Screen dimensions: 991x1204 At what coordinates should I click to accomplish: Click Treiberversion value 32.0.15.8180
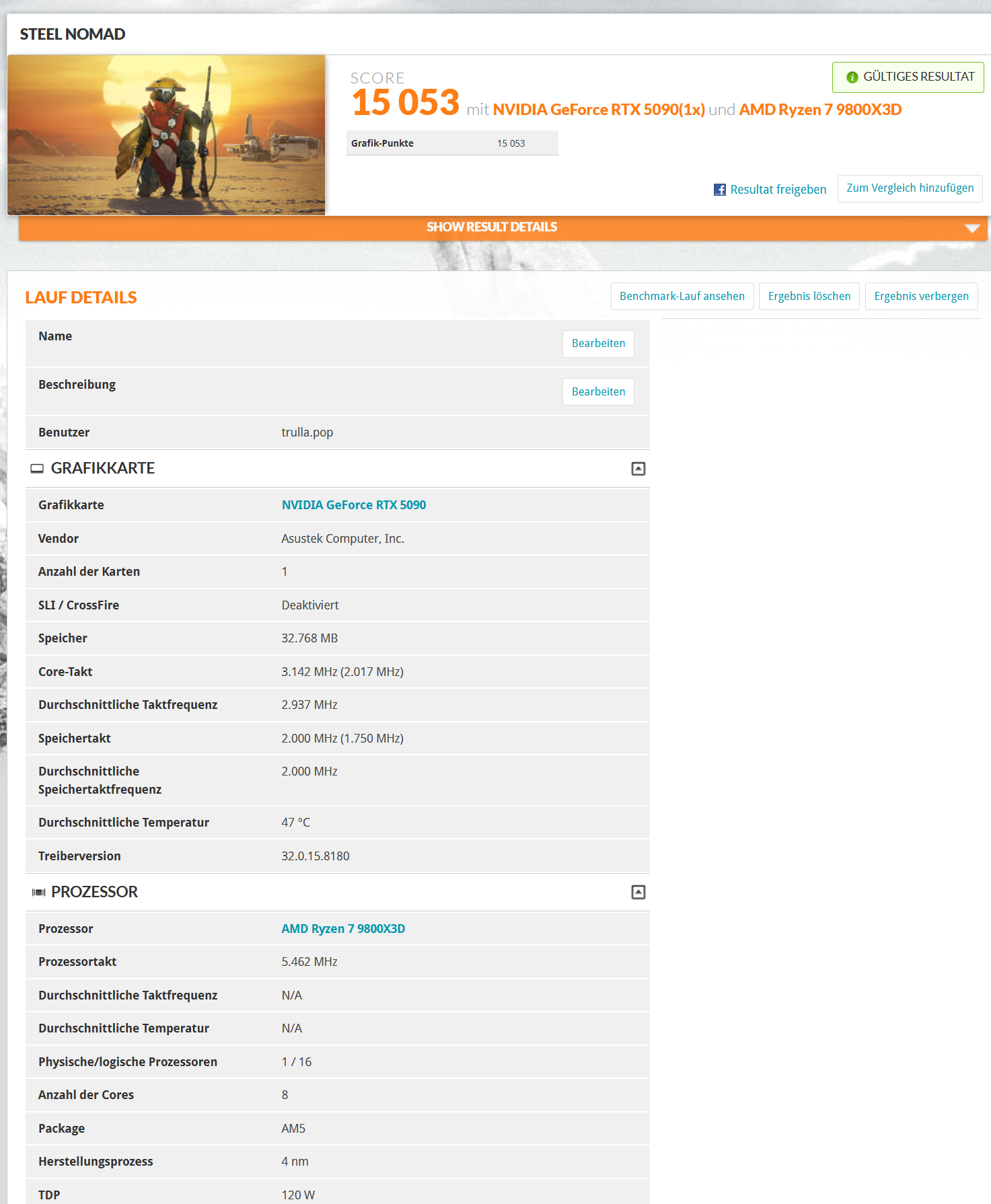[x=315, y=856]
